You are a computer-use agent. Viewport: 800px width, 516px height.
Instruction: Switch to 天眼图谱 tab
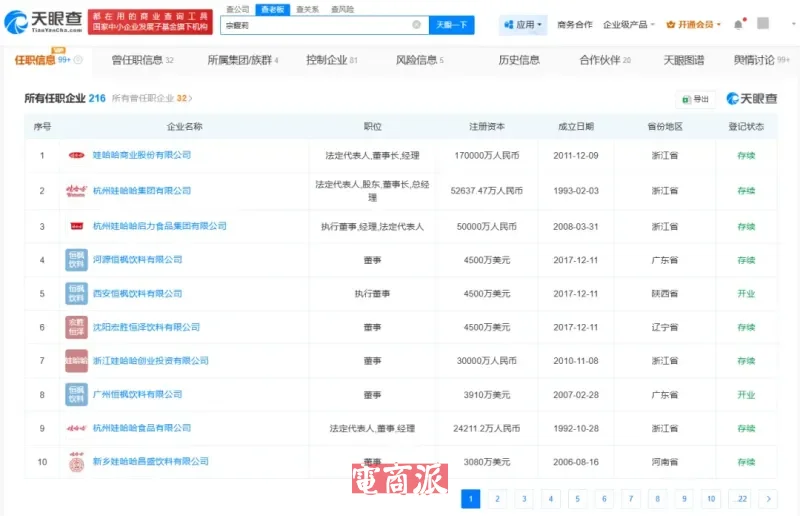tap(684, 60)
